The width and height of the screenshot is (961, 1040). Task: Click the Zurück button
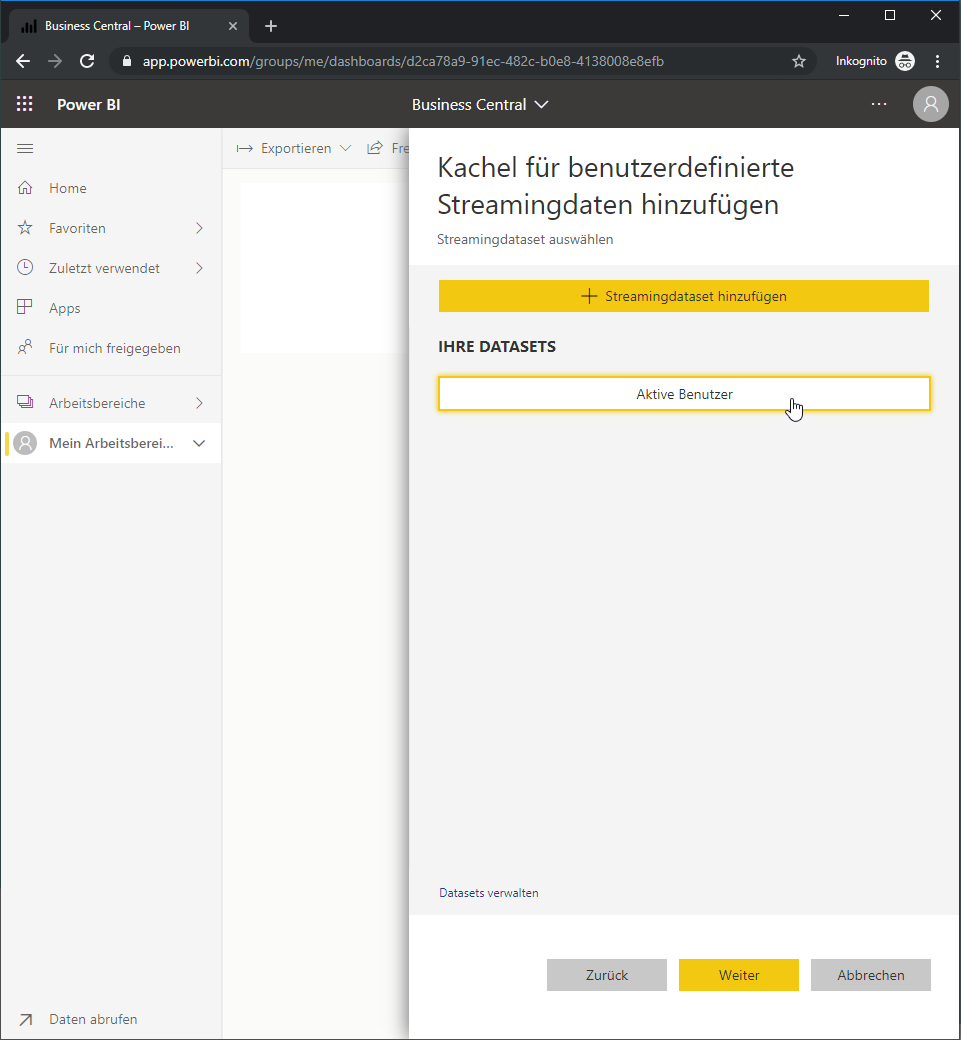(x=607, y=975)
